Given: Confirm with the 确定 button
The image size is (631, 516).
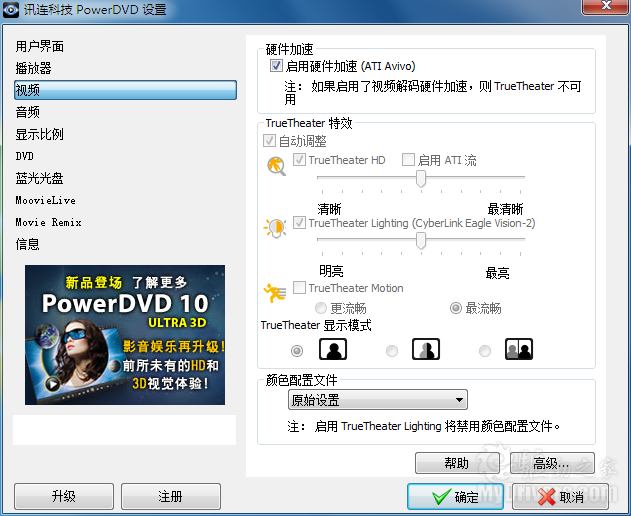Looking at the screenshot, I should tap(455, 497).
